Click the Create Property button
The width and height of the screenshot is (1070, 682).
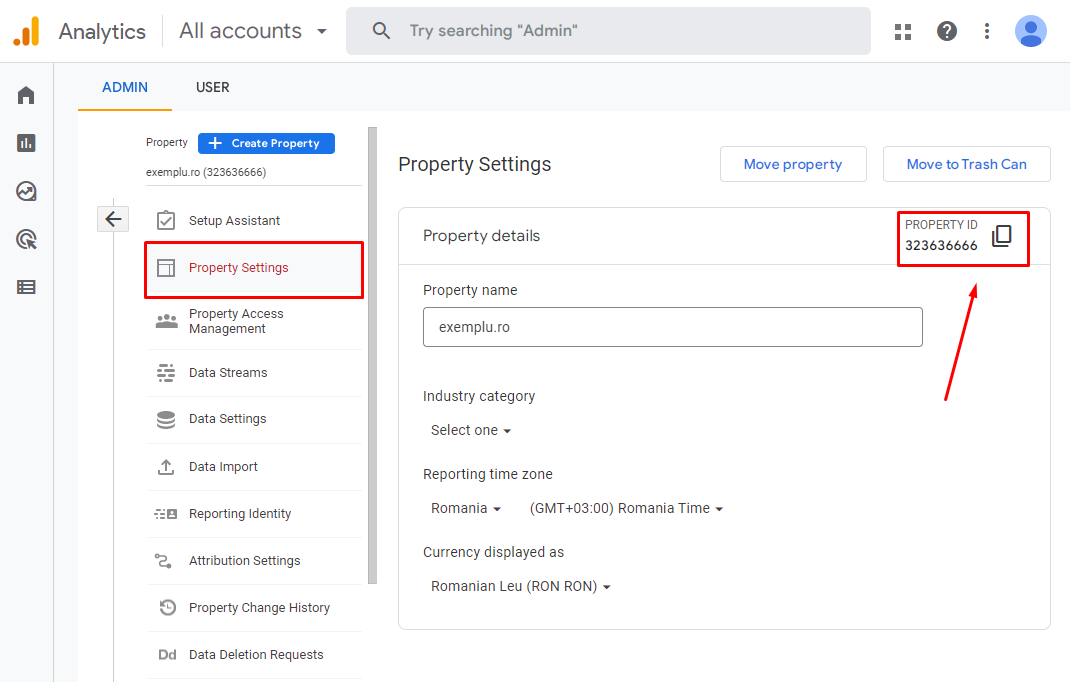pos(266,143)
